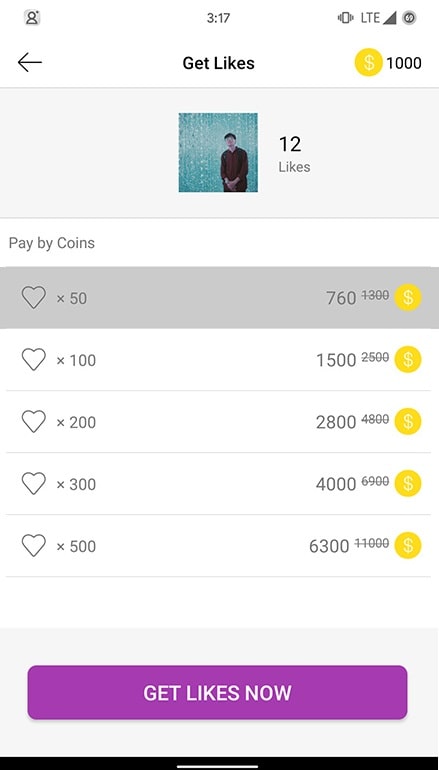Viewport: 439px width, 770px height.
Task: Open the coin balance icon in header
Action: pos(368,63)
